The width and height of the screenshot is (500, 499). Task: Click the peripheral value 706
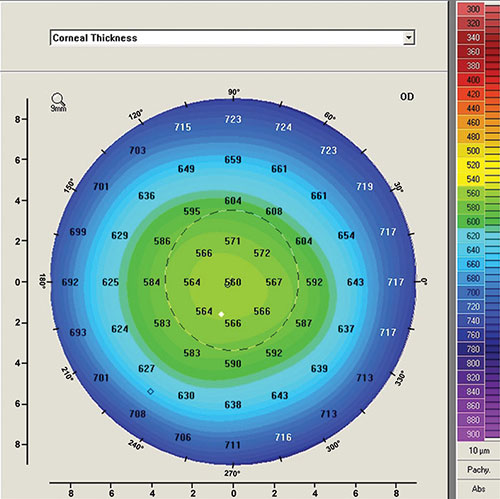183,437
